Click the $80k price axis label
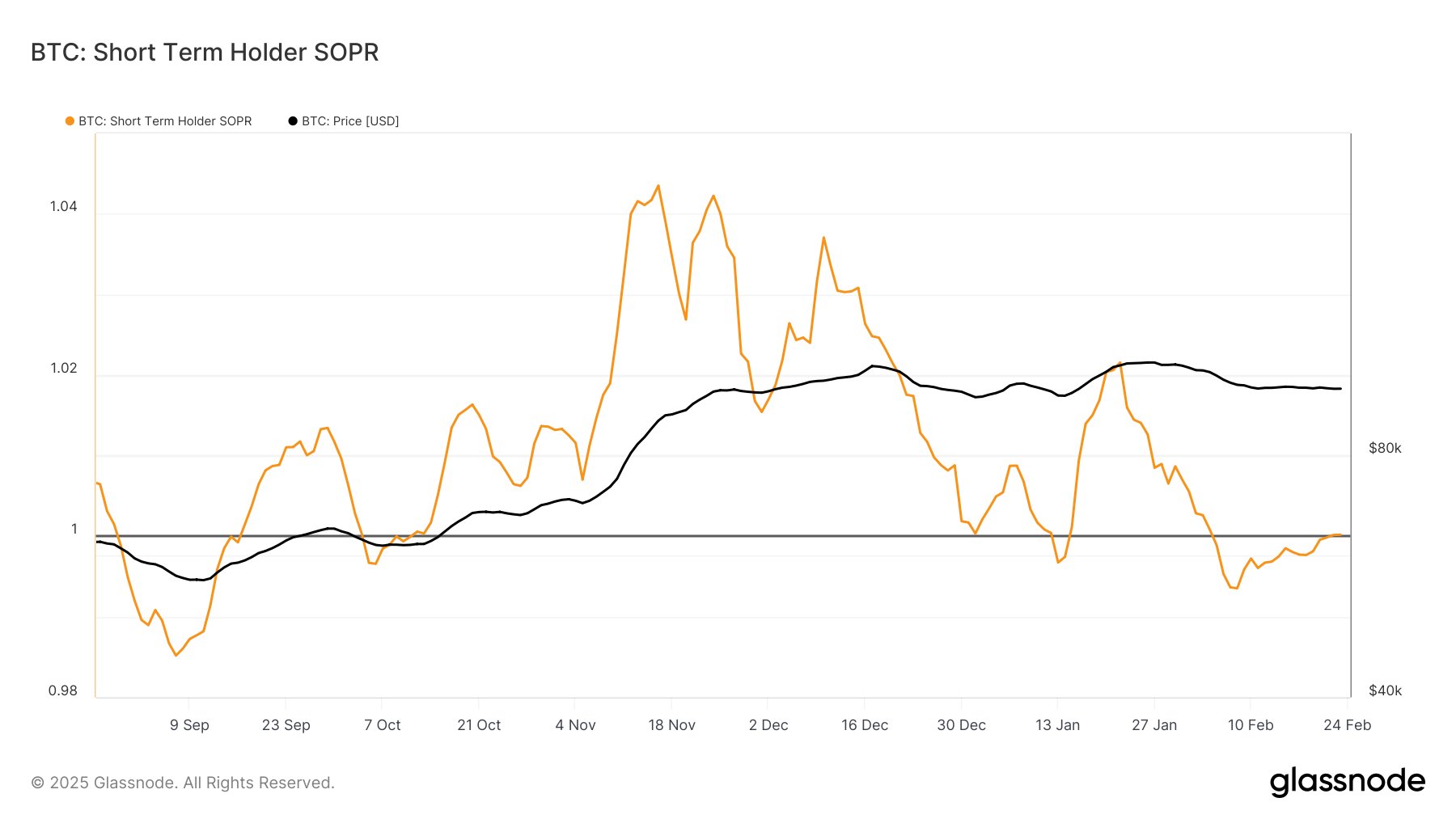This screenshot has width=1456, height=819. point(1385,449)
